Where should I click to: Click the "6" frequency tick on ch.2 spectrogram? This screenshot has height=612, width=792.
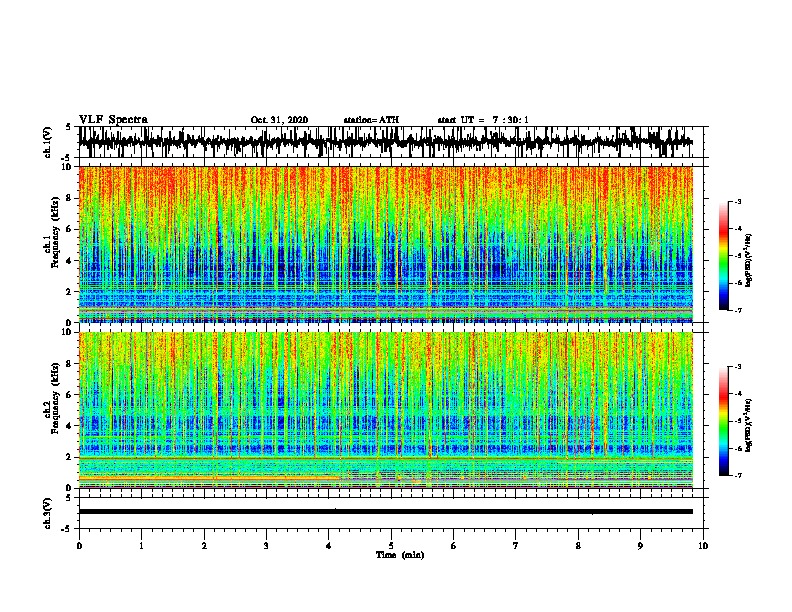click(x=70, y=394)
